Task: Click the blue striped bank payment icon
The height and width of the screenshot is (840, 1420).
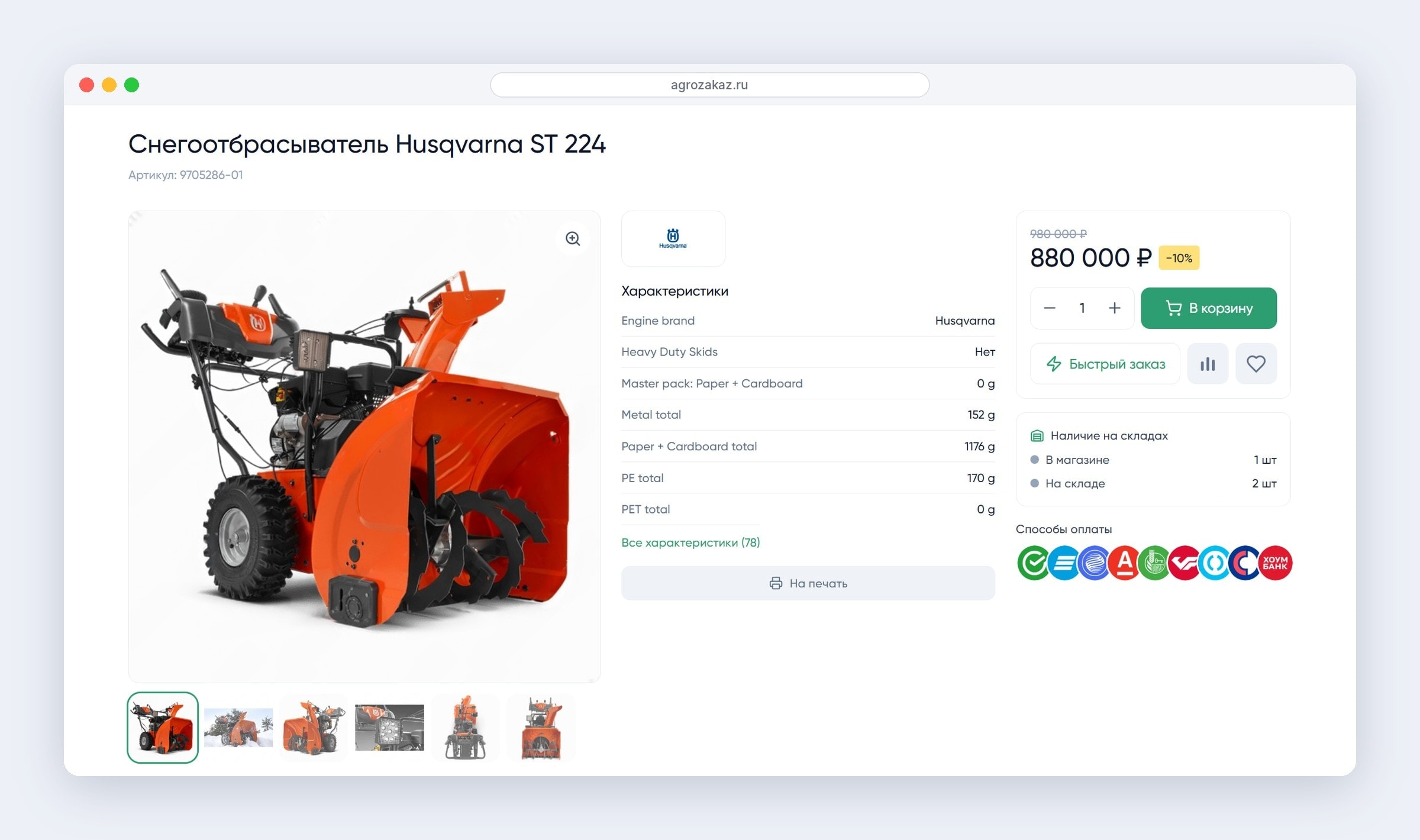Action: tap(1064, 563)
